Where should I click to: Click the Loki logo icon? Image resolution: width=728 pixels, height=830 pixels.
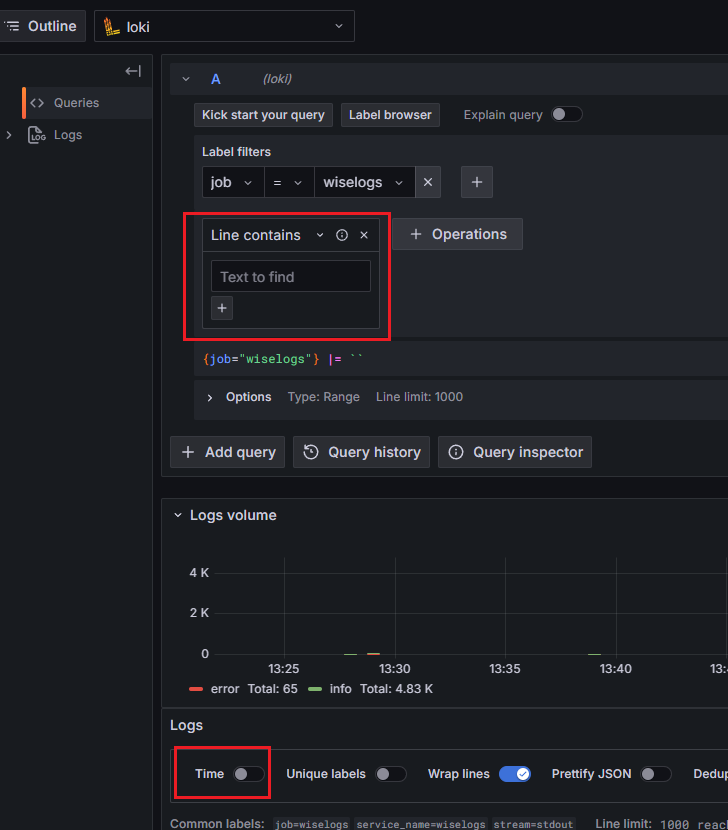111,26
